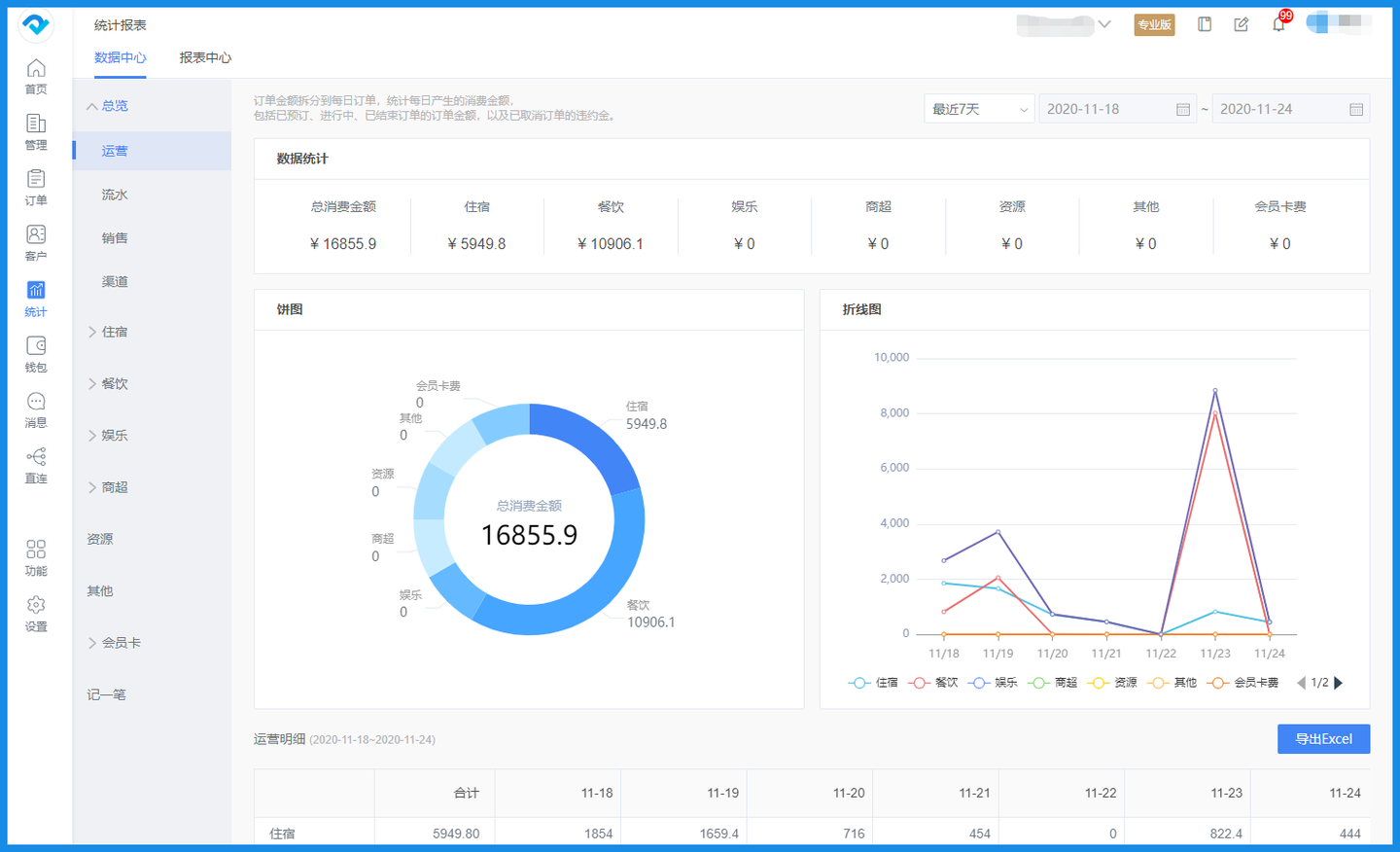Open the notification bell with 99 badge

coord(1278,24)
